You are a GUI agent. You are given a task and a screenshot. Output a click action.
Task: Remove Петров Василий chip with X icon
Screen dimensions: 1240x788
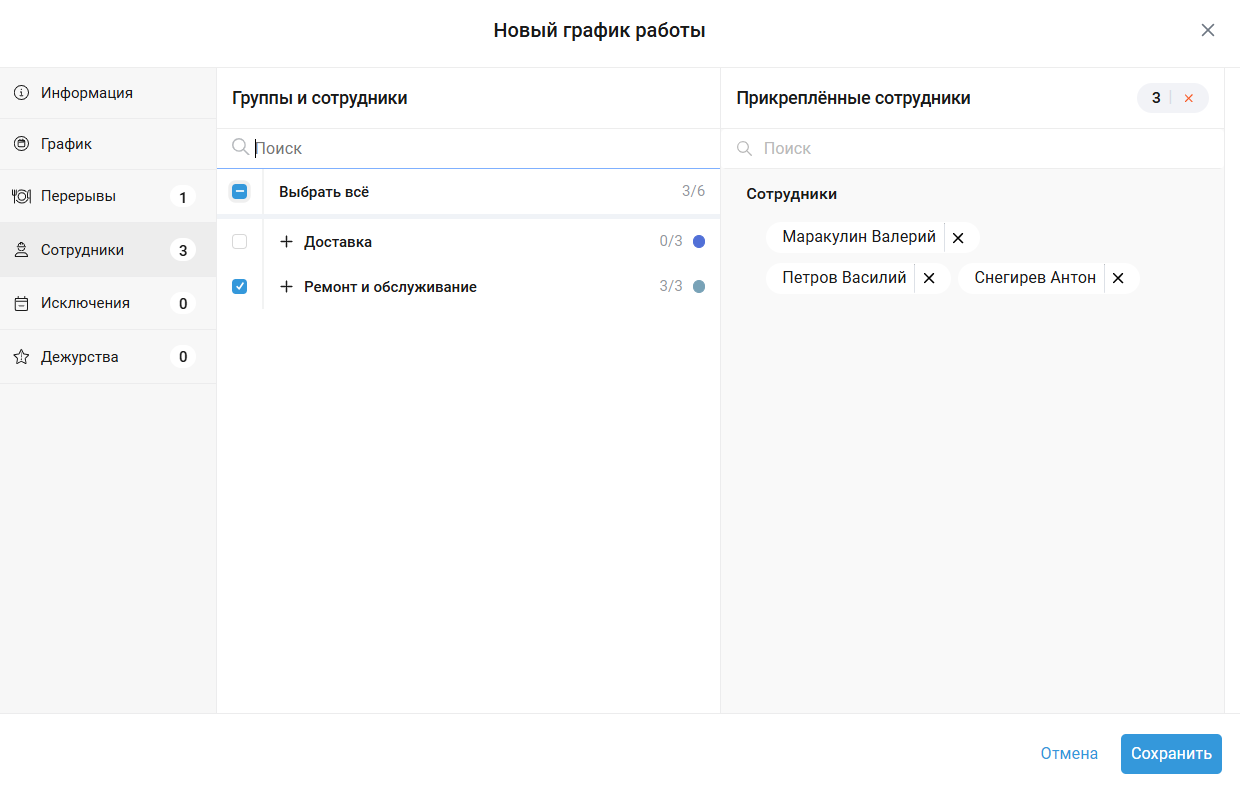[929, 278]
